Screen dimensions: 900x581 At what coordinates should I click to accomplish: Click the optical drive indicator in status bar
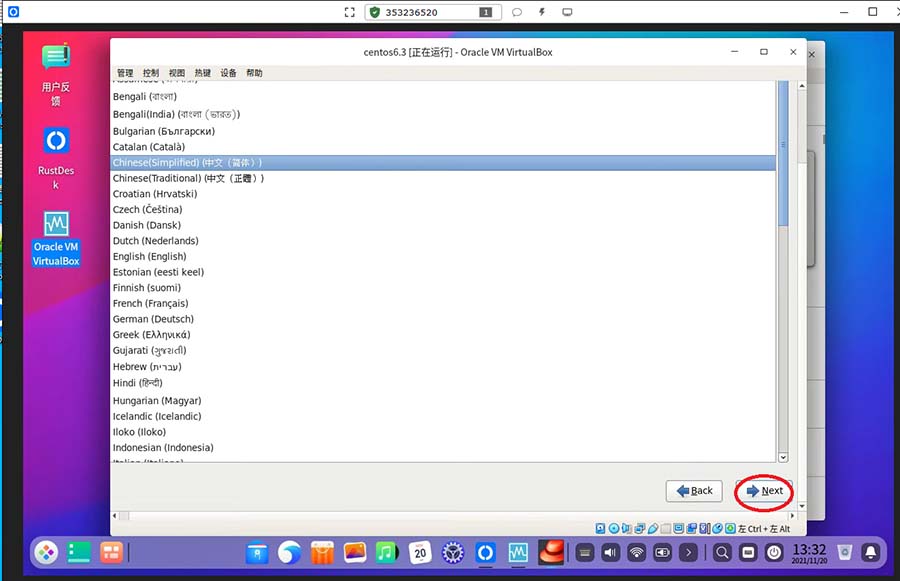coord(614,528)
